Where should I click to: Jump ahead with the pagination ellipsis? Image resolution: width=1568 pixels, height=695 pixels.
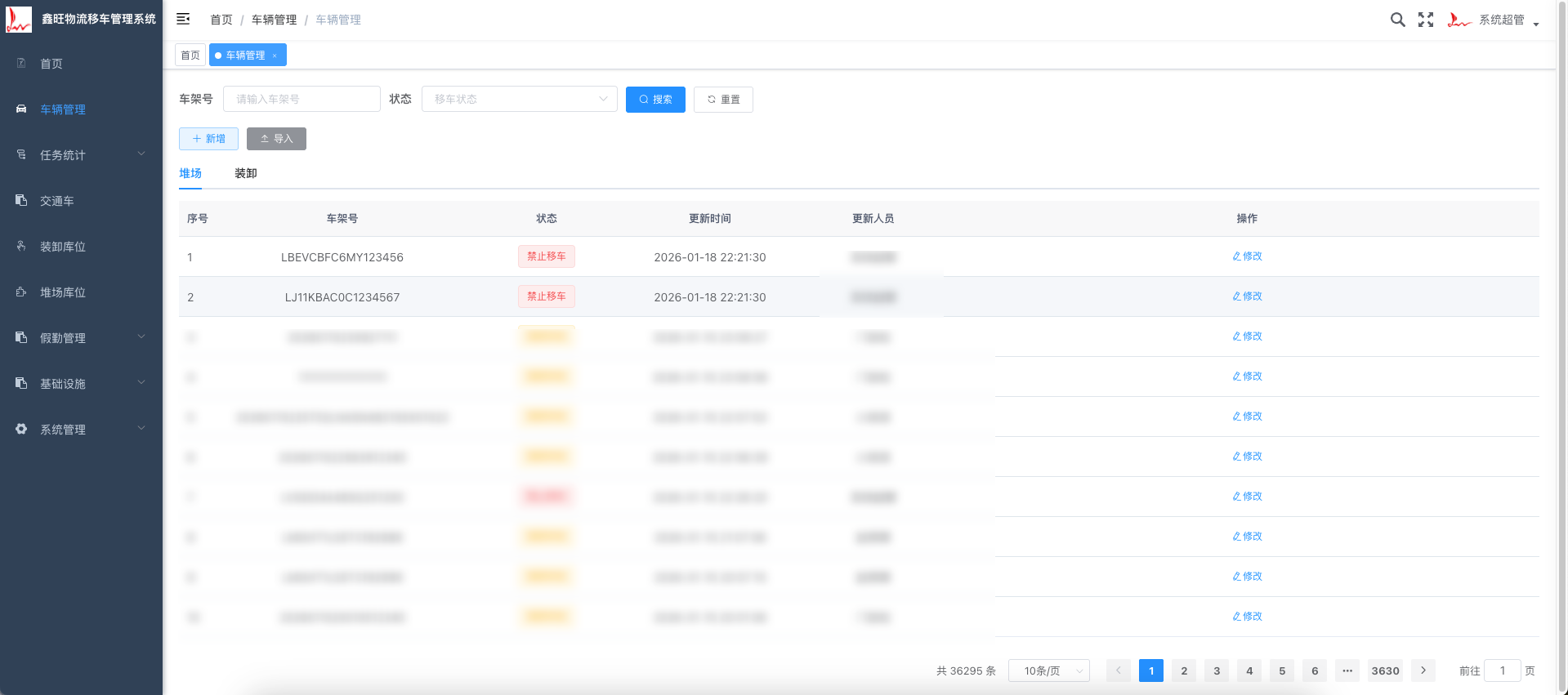click(x=1347, y=670)
